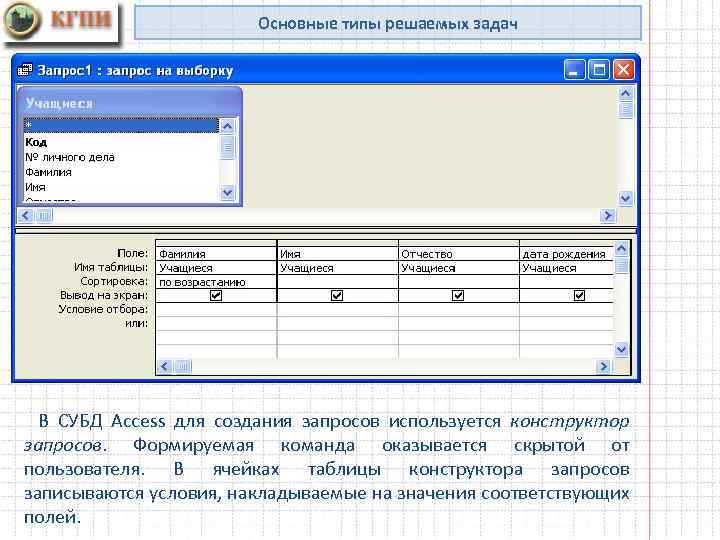Click Отчество cell in Поле row
Image resolution: width=720 pixels, height=540 pixels.
pyautogui.click(x=459, y=253)
